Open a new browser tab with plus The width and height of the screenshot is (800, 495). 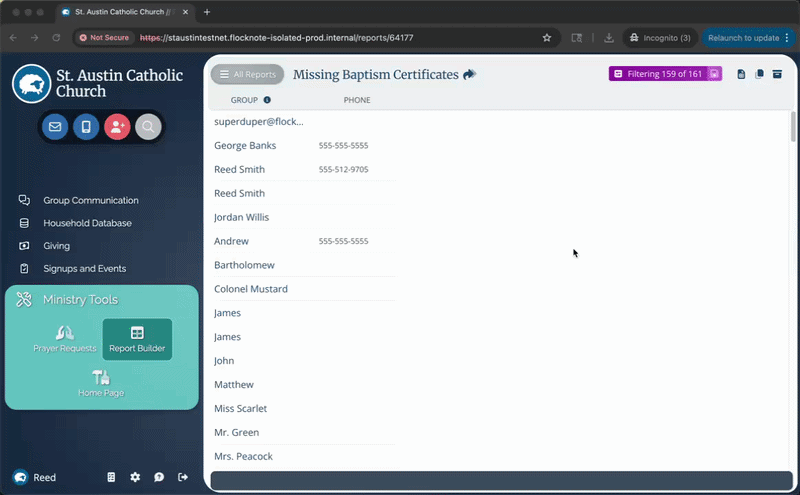pos(207,12)
